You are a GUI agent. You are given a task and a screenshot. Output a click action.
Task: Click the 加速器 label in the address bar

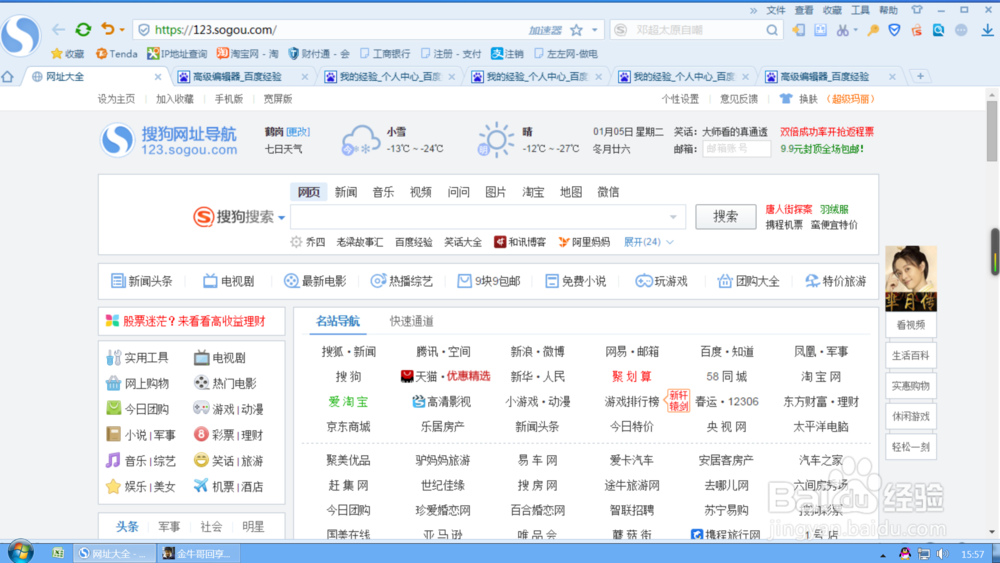pos(545,30)
